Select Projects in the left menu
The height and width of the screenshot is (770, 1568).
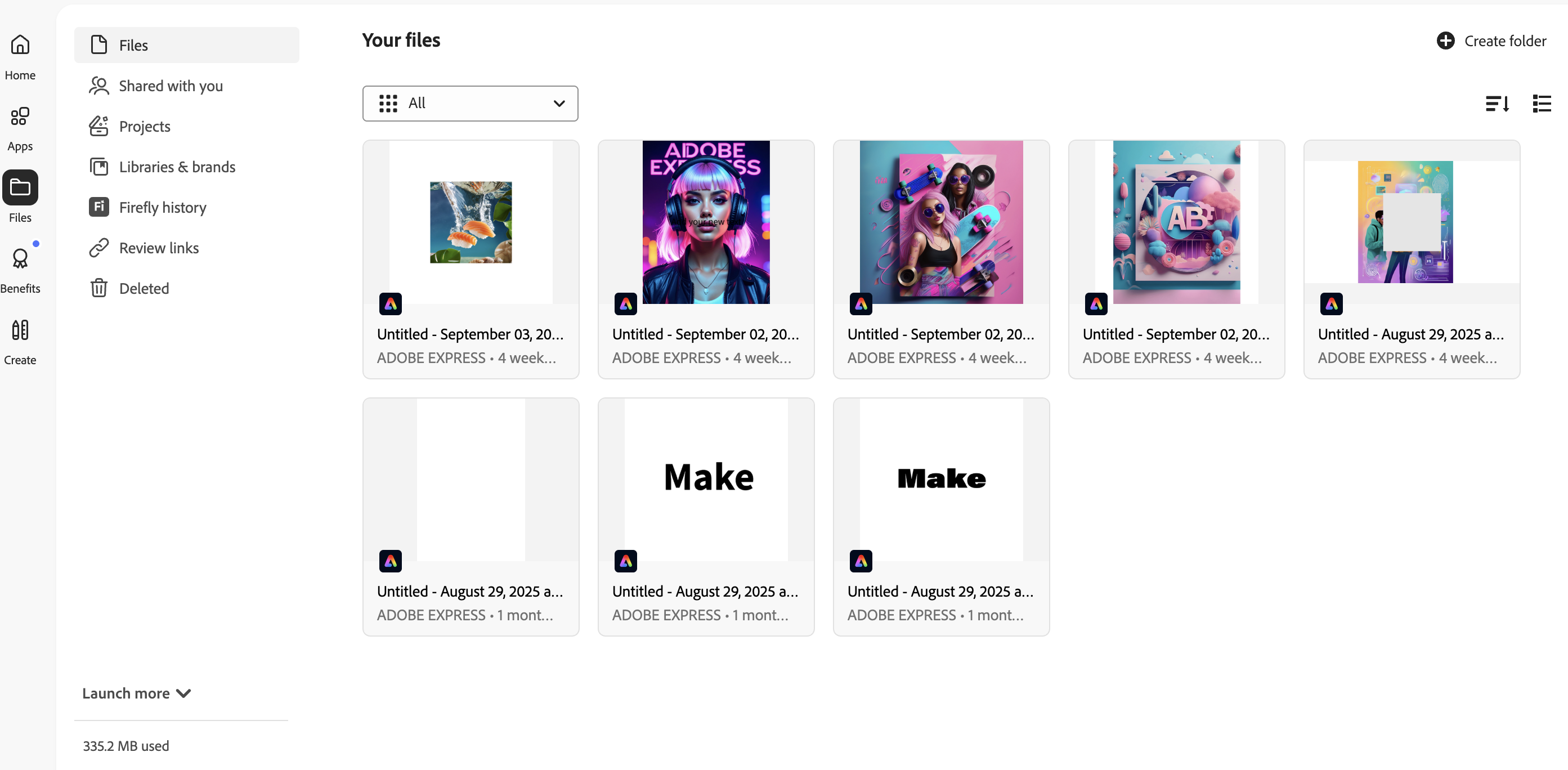click(98, 126)
